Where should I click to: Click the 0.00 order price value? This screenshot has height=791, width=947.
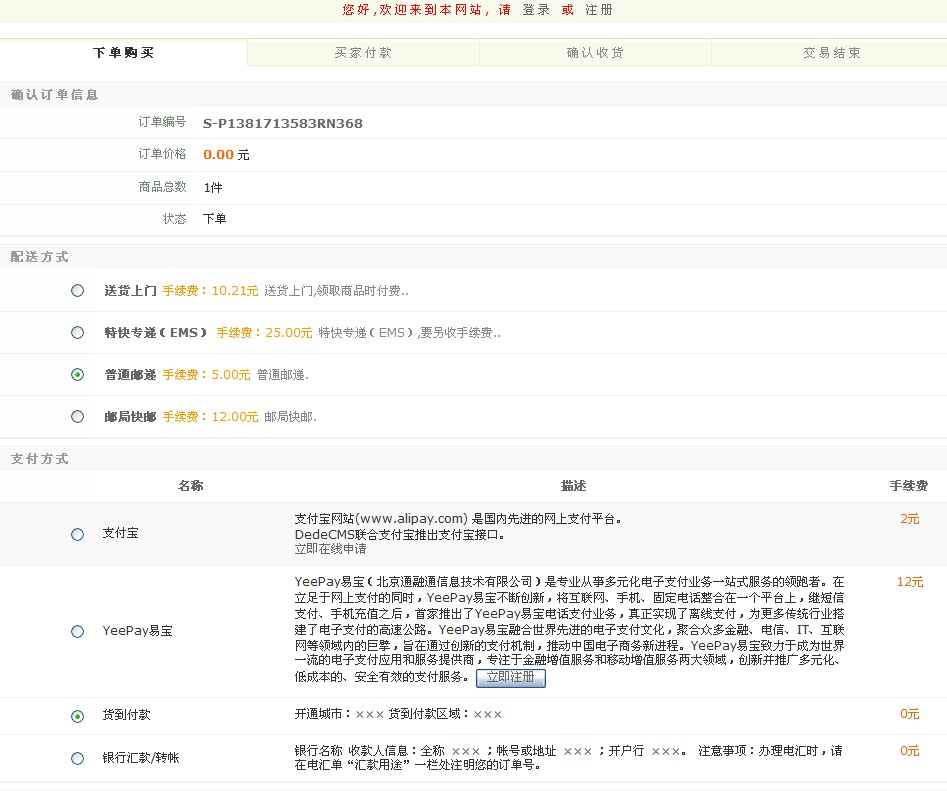click(x=218, y=155)
